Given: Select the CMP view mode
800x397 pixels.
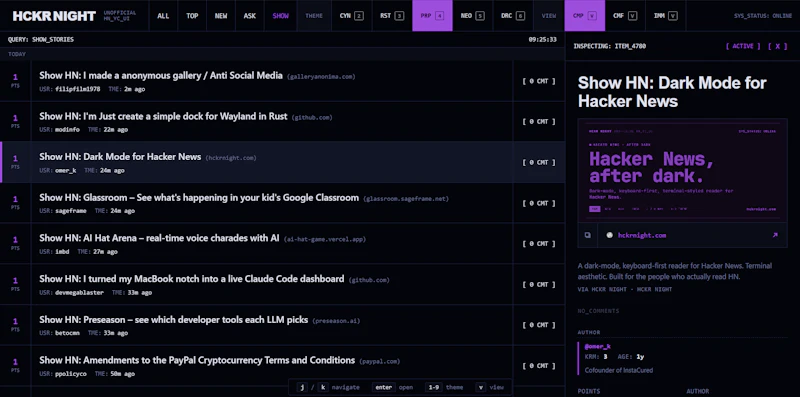Looking at the screenshot, I should 585,16.
